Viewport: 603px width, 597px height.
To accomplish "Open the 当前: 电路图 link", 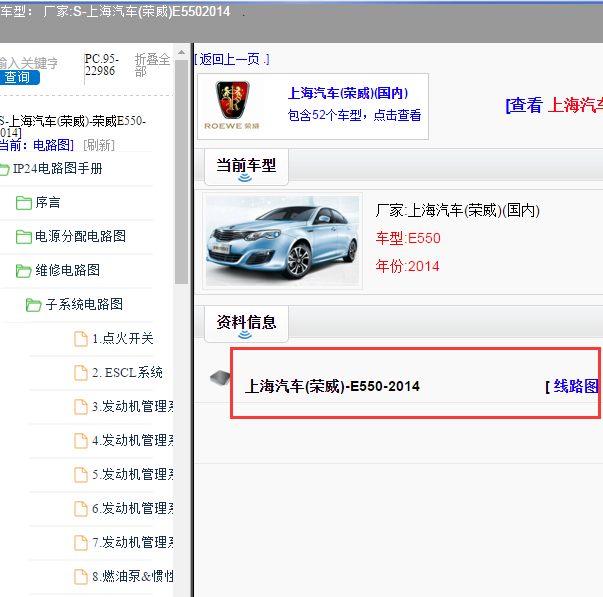I will tap(37, 145).
